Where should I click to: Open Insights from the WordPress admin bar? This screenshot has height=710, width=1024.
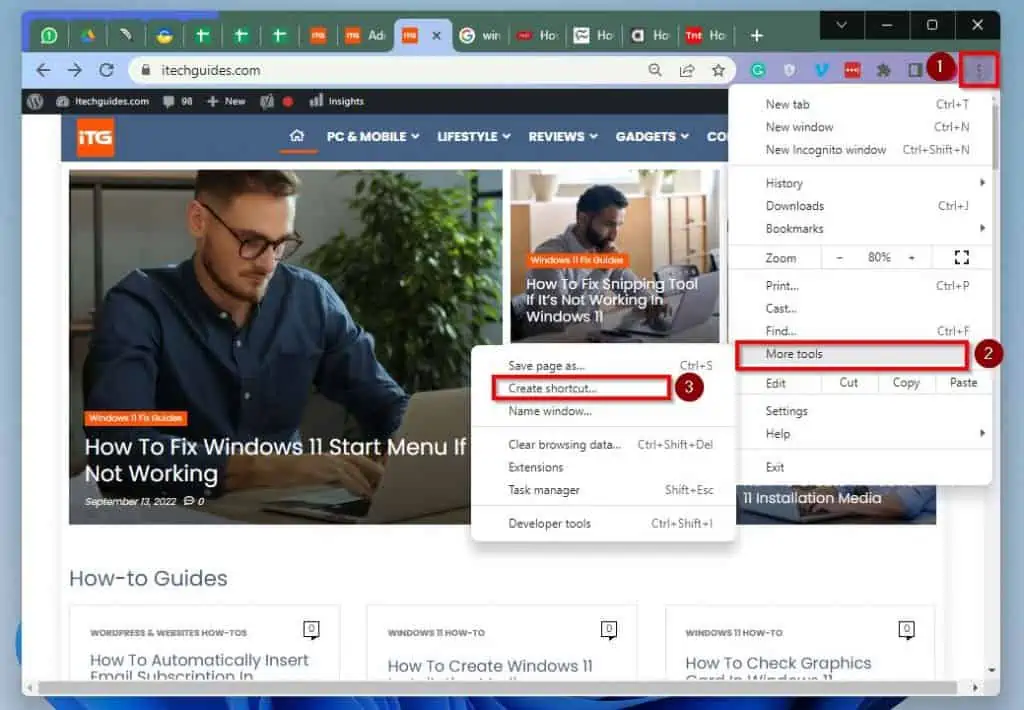[345, 100]
